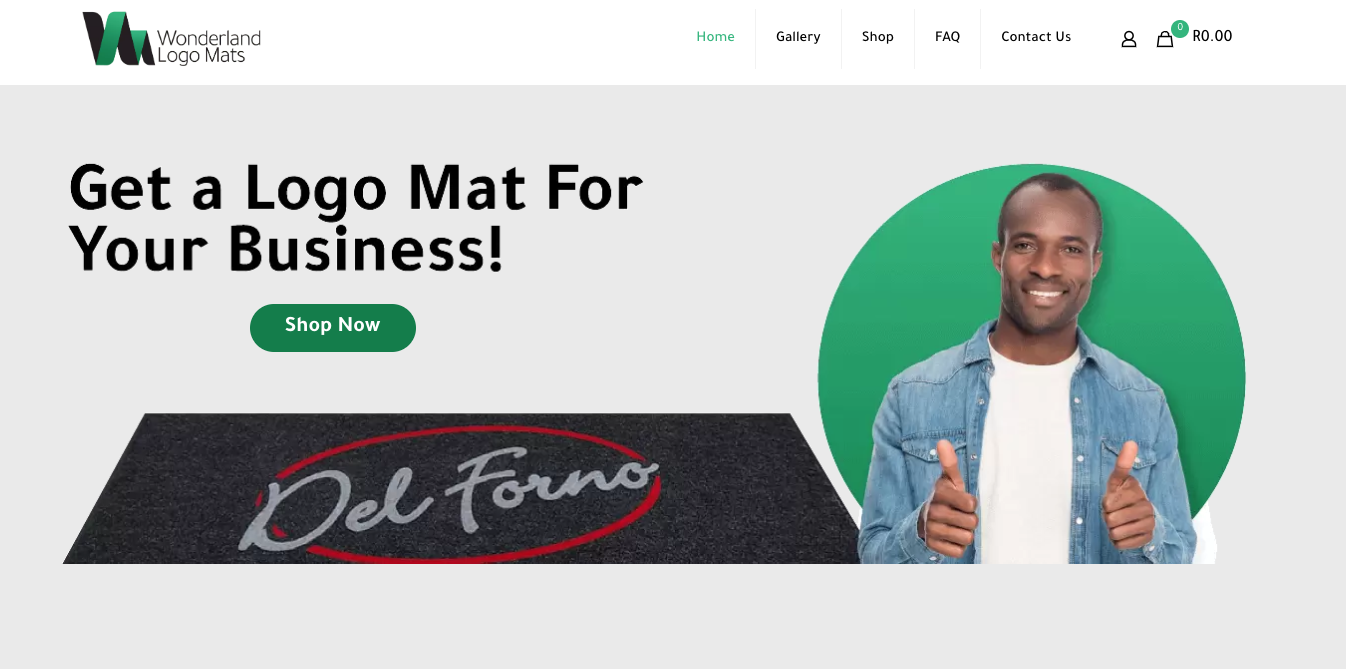Click the green cart count badge

1180,28
